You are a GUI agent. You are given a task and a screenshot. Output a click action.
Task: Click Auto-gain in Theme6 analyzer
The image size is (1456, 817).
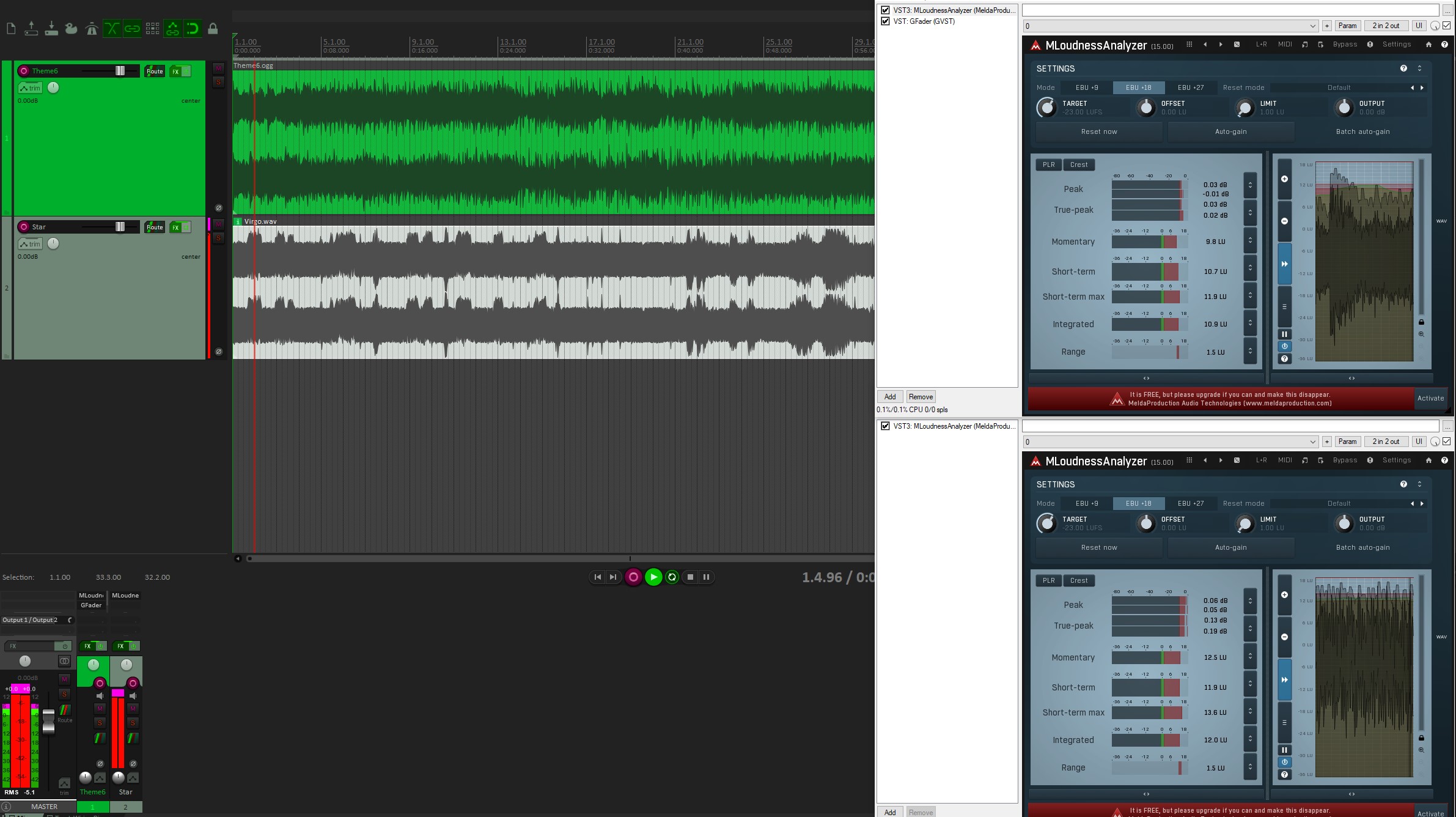pyautogui.click(x=1231, y=132)
